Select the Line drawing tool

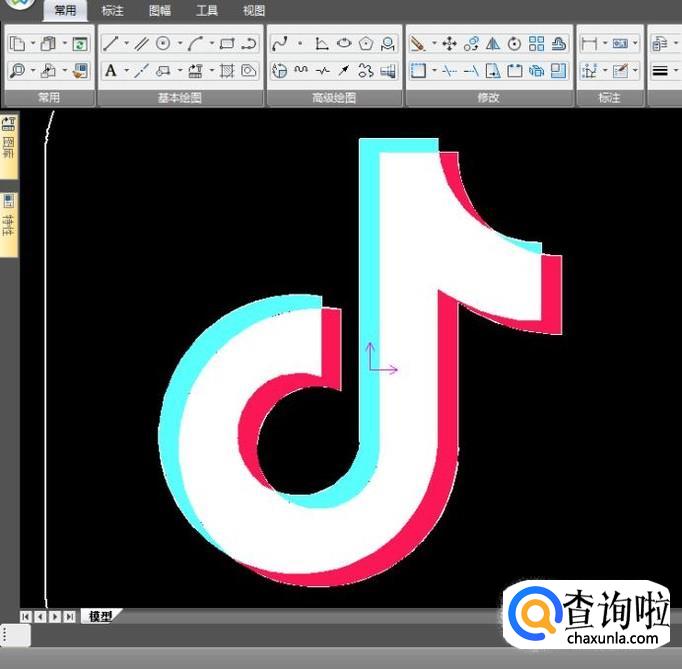[x=110, y=44]
